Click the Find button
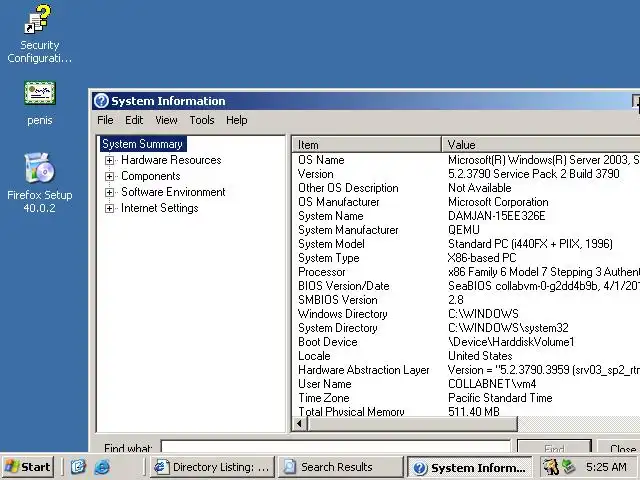 (554, 446)
